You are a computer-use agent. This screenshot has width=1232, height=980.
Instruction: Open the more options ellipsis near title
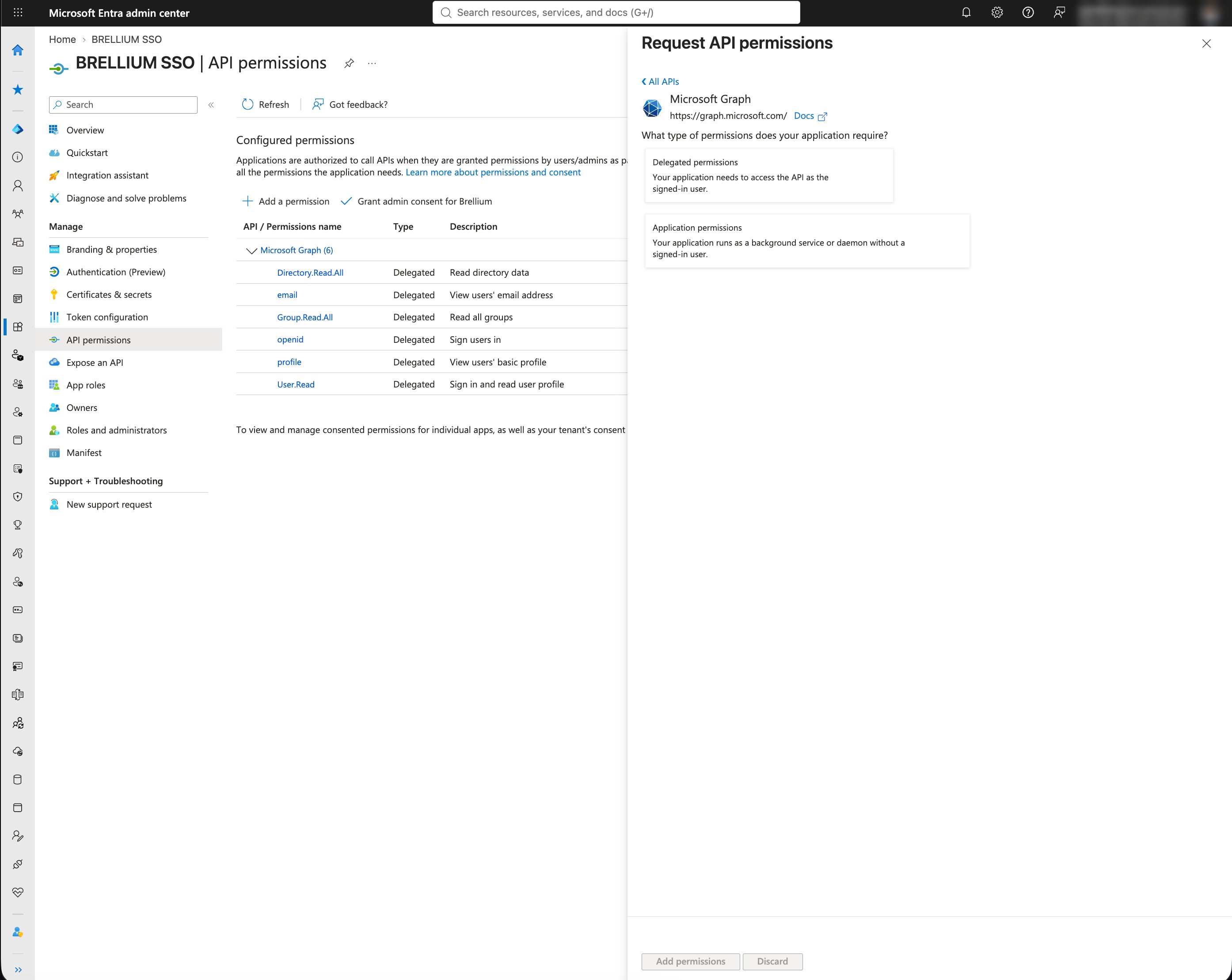(372, 63)
